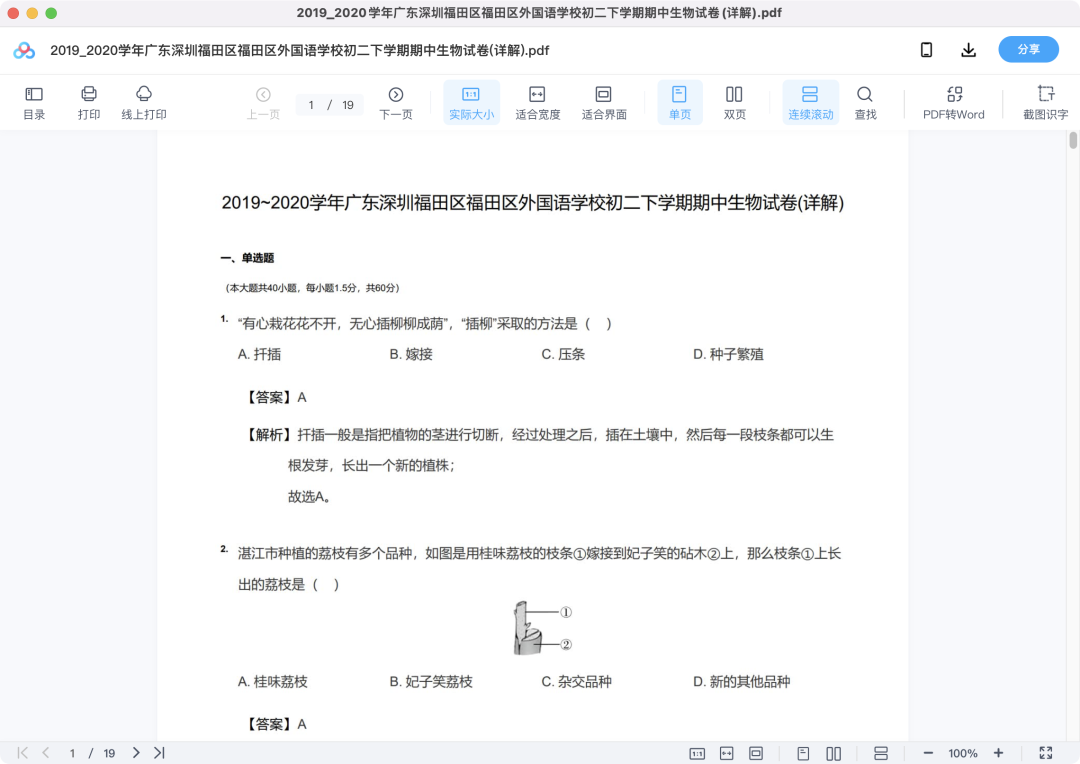Click the page number input in toolbar
This screenshot has height=764, width=1080.
[x=311, y=105]
